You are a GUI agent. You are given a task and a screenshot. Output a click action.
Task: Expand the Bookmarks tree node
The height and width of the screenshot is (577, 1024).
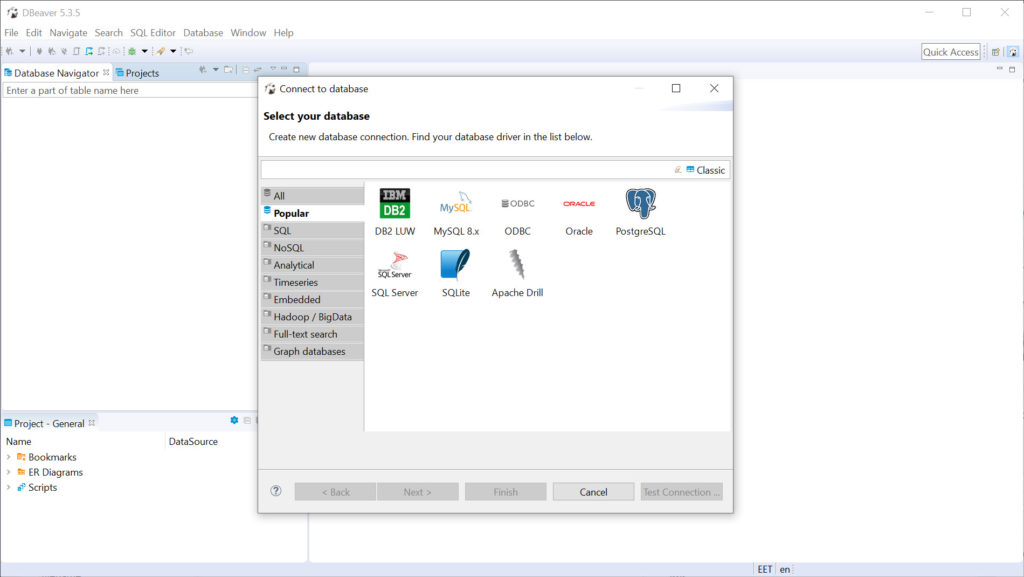click(9, 457)
